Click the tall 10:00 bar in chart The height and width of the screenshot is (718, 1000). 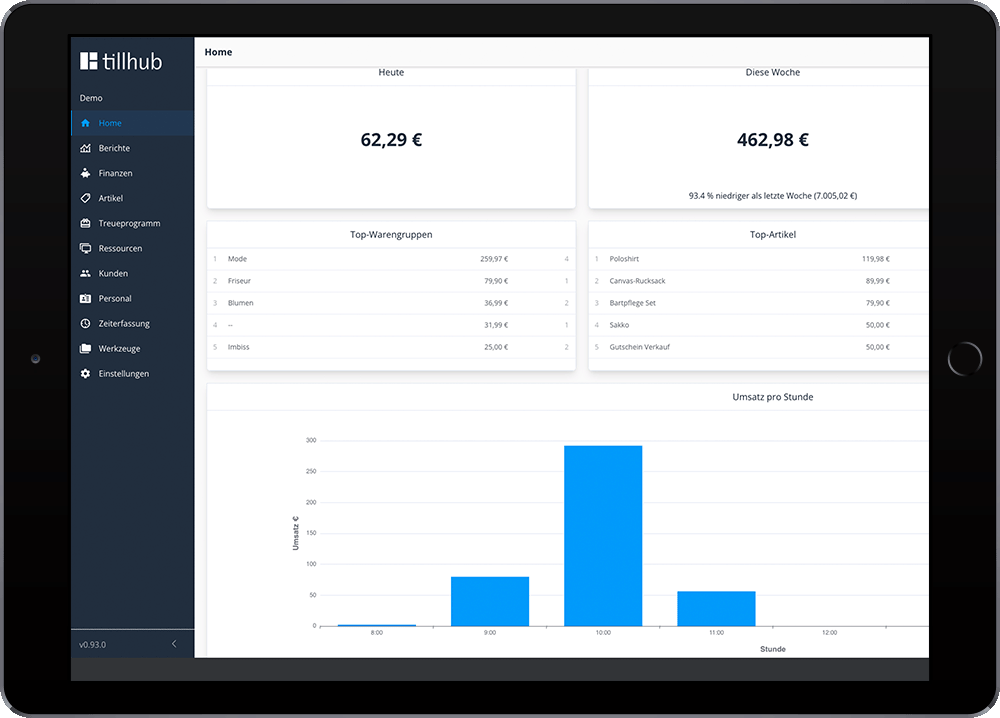pyautogui.click(x=603, y=536)
